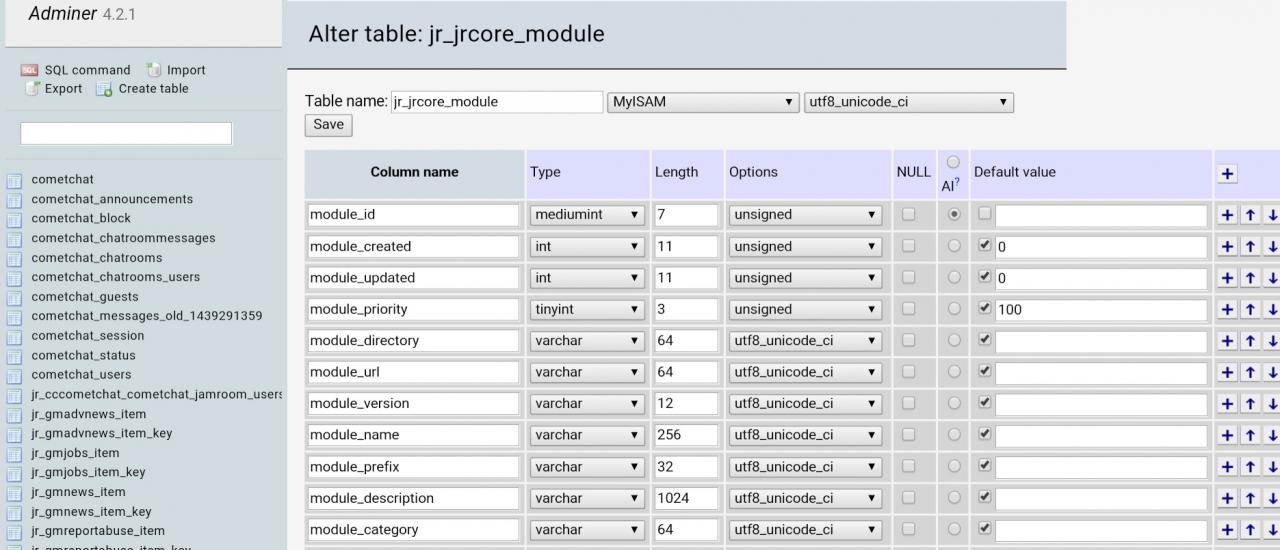Uncheck default value checkbox for module_priority
The image size is (1280, 550).
pos(985,308)
